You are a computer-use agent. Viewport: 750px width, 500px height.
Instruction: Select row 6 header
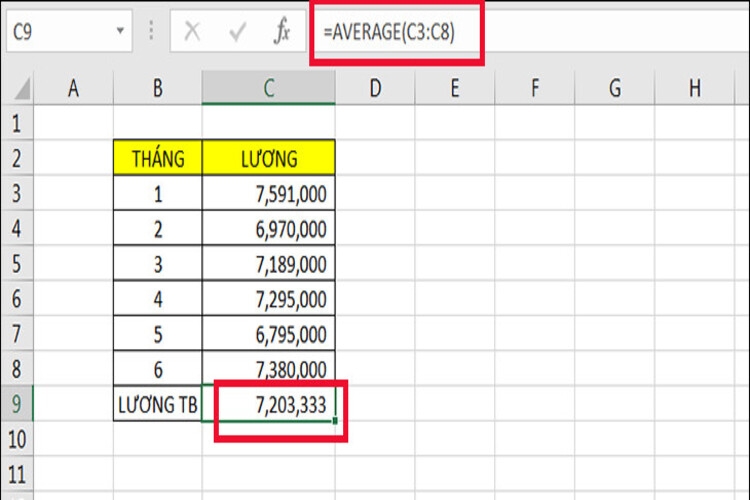(x=17, y=299)
